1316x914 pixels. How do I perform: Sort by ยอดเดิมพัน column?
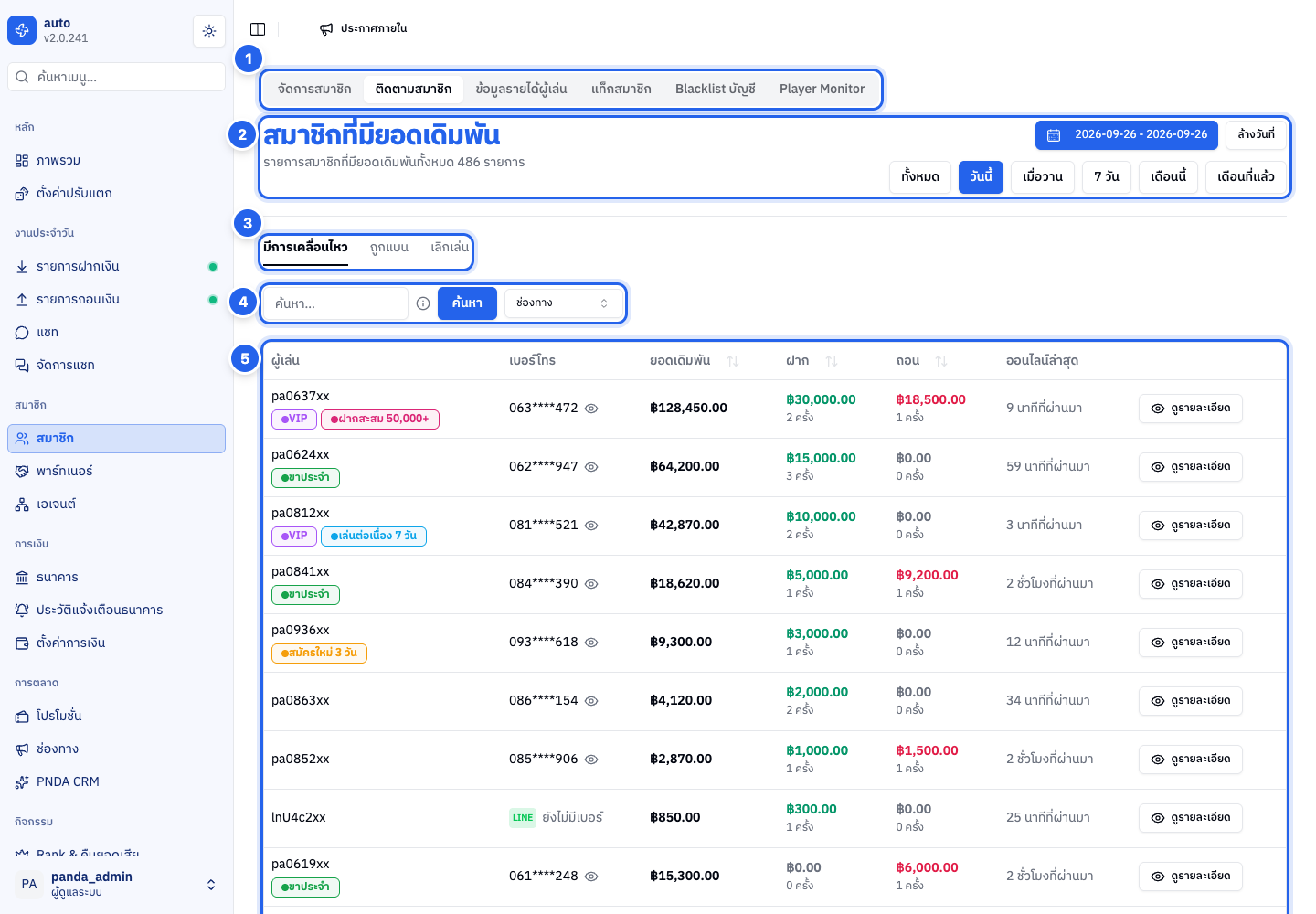(733, 361)
